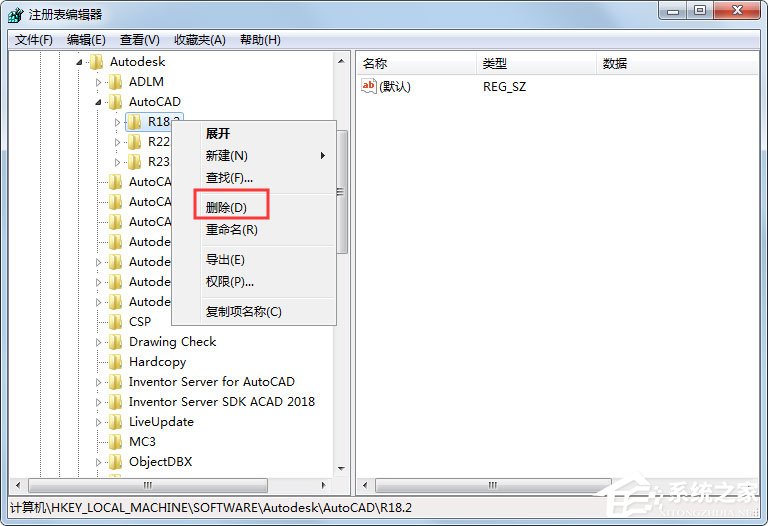Screen dimensions: 768x526
Task: Click the ObjectDBX folder icon
Action: (116, 462)
